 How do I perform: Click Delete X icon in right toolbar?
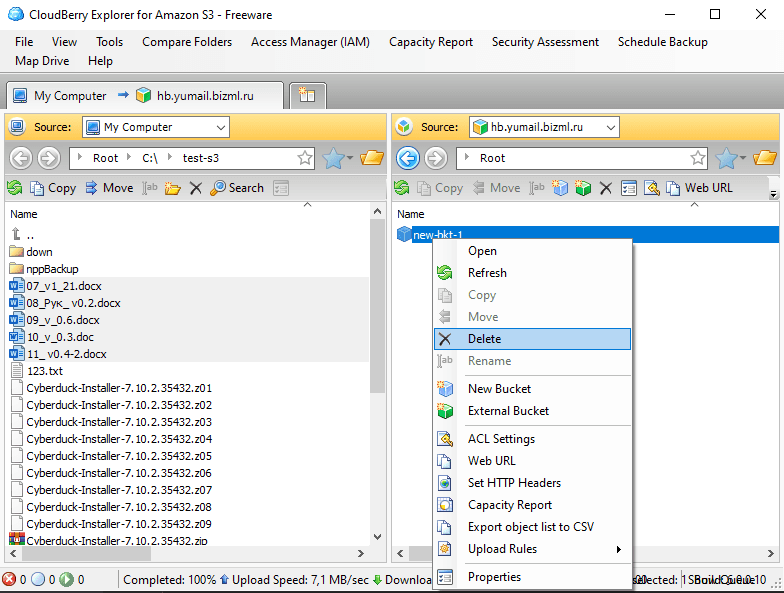(606, 188)
